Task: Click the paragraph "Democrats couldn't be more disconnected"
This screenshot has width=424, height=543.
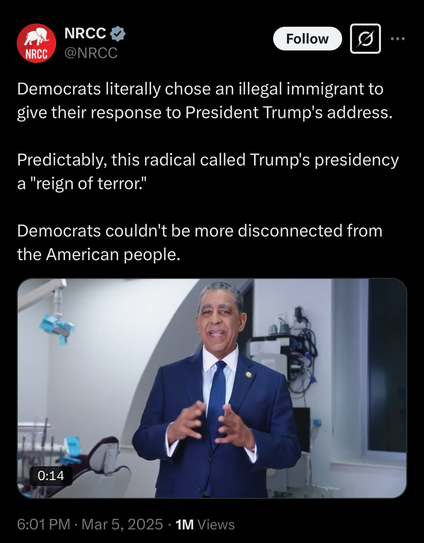Action: tap(200, 242)
